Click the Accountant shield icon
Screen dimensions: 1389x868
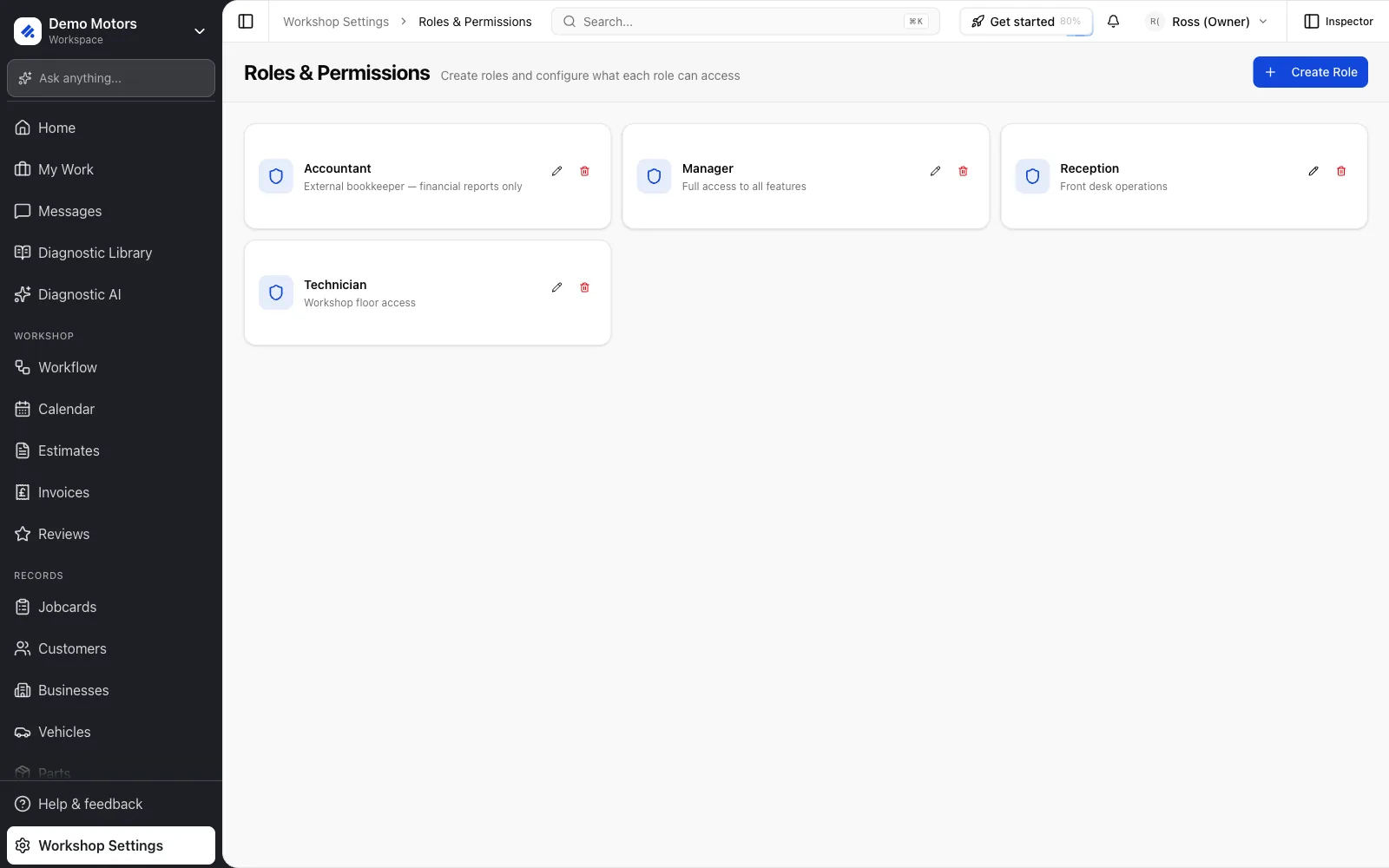coord(276,176)
